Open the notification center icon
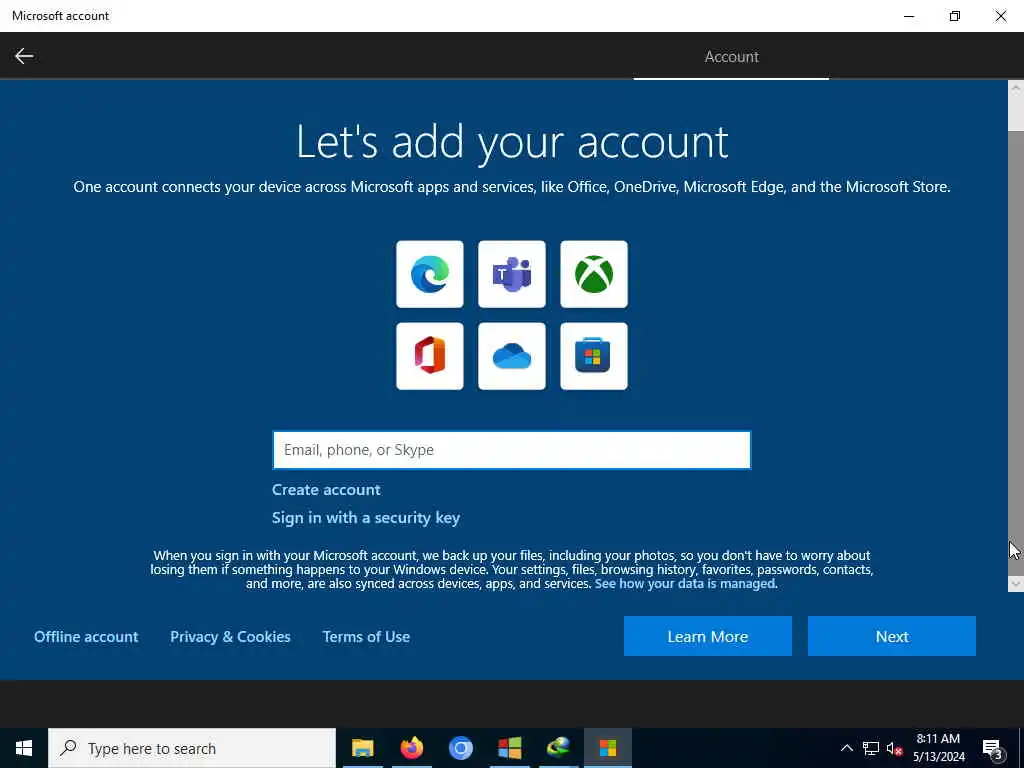Screen dimensions: 1024x768 click(x=993, y=748)
